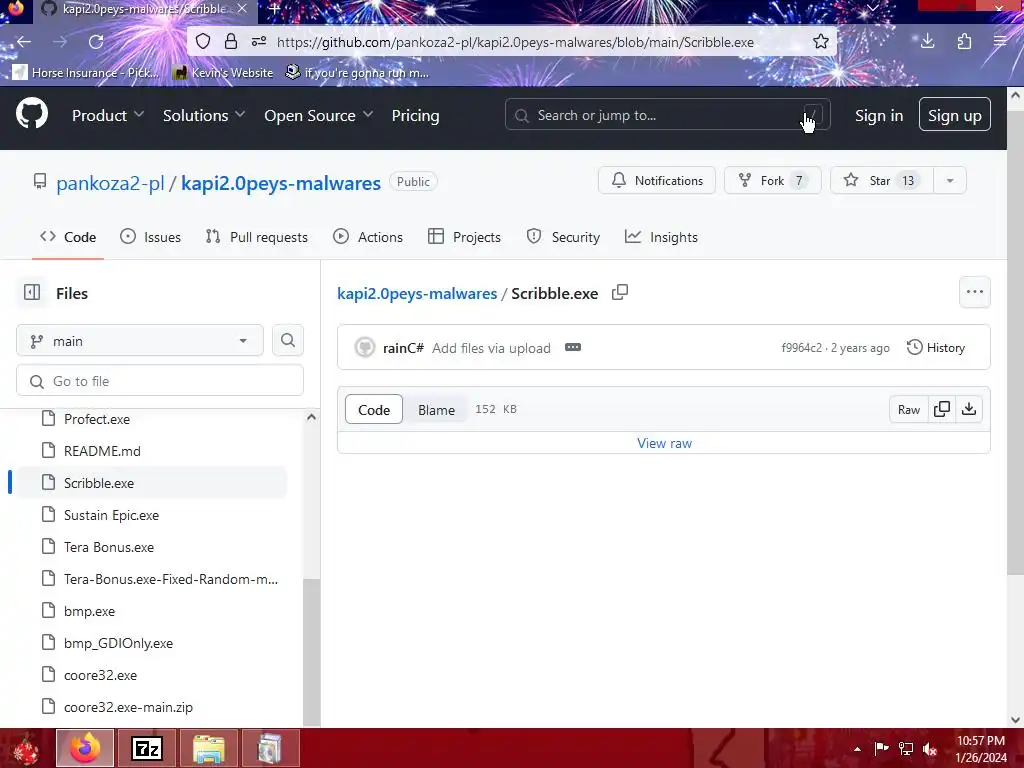Image resolution: width=1024 pixels, height=768 pixels.
Task: Click the Action Center flag tray icon
Action: (881, 749)
